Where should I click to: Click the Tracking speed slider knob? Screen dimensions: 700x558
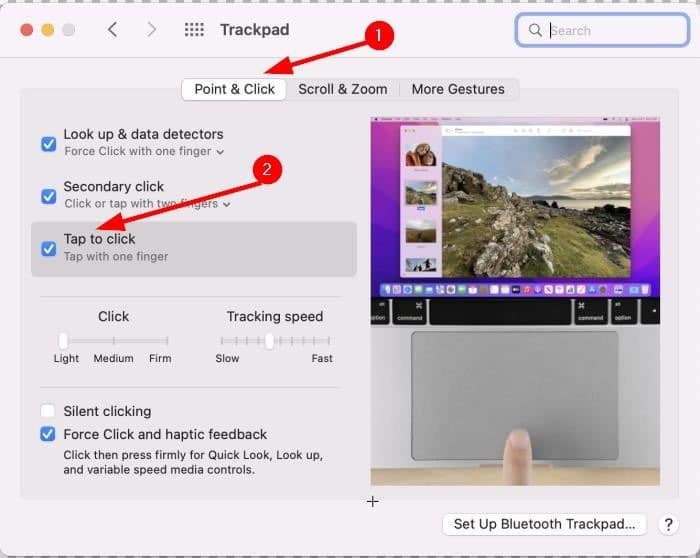[269, 341]
